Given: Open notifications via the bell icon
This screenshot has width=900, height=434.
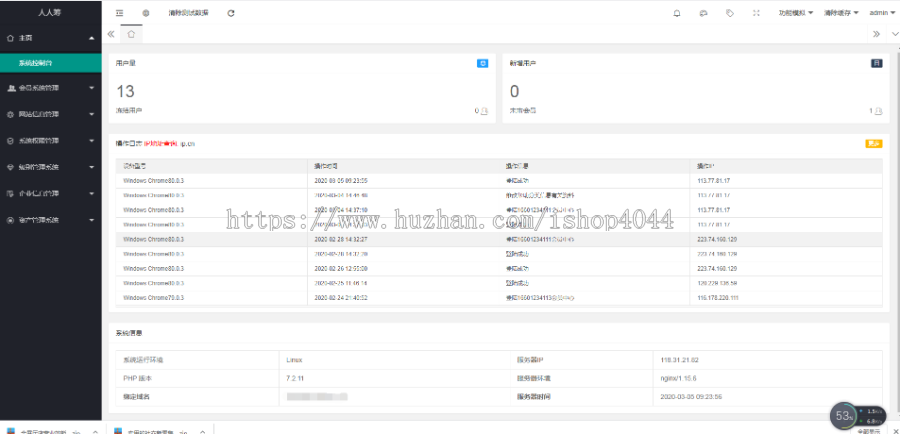Looking at the screenshot, I should pyautogui.click(x=677, y=13).
